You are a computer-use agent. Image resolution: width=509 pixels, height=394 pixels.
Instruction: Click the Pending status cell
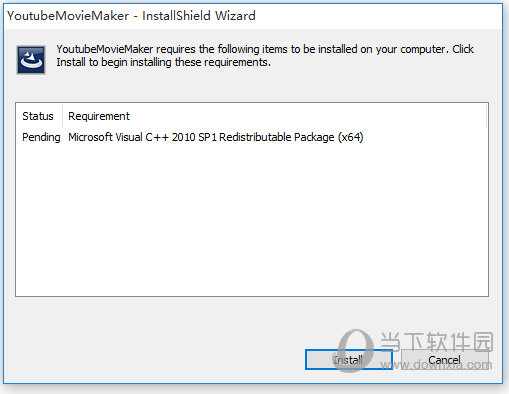(x=41, y=137)
